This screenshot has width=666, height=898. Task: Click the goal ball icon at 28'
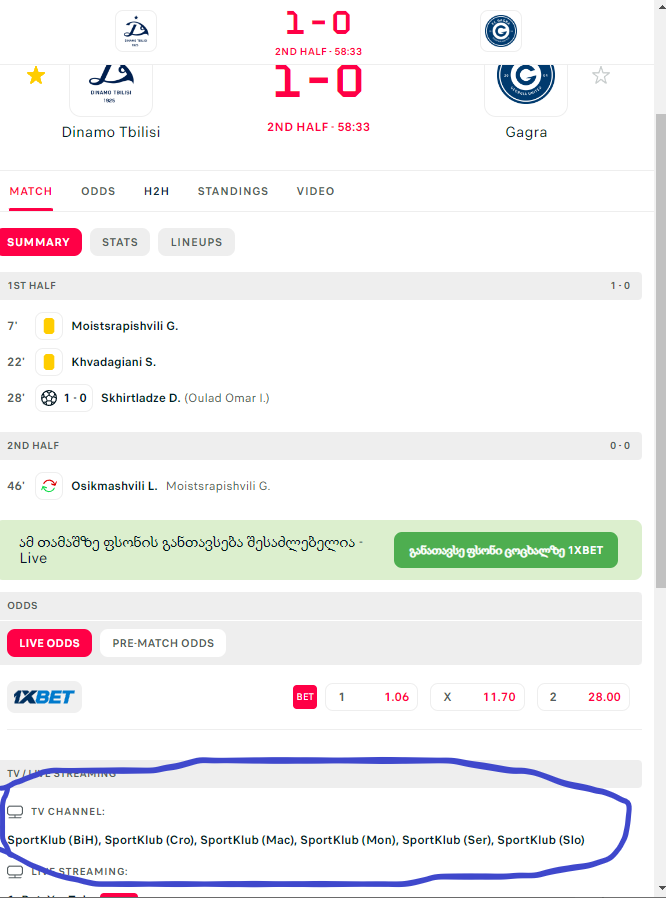pyautogui.click(x=49, y=398)
